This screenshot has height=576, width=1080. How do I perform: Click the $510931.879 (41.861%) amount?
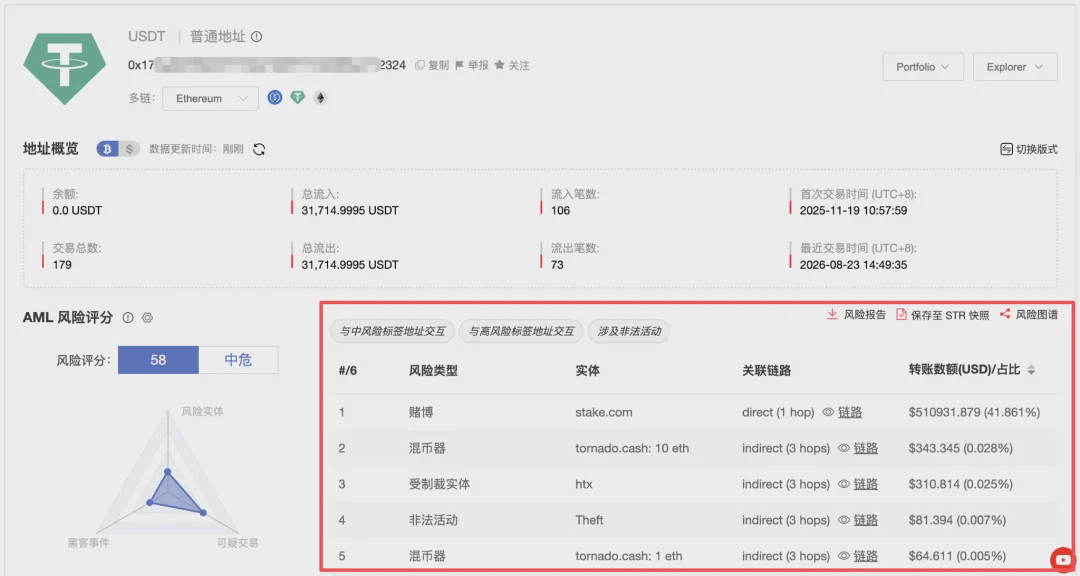(x=975, y=412)
